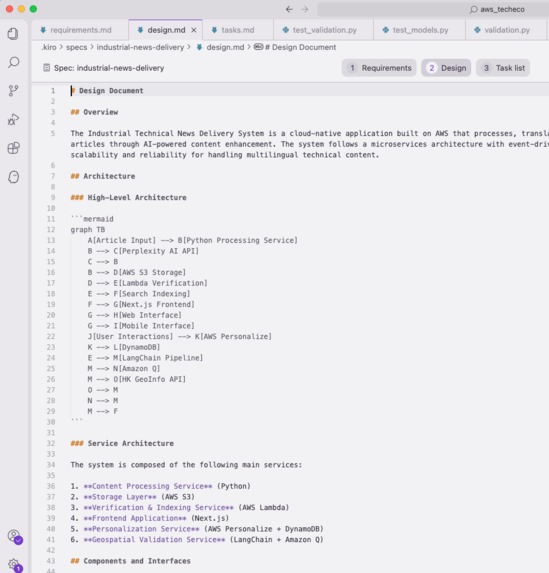Expand specs breadcrumb segment
This screenshot has width=549, height=573.
pyautogui.click(x=76, y=47)
